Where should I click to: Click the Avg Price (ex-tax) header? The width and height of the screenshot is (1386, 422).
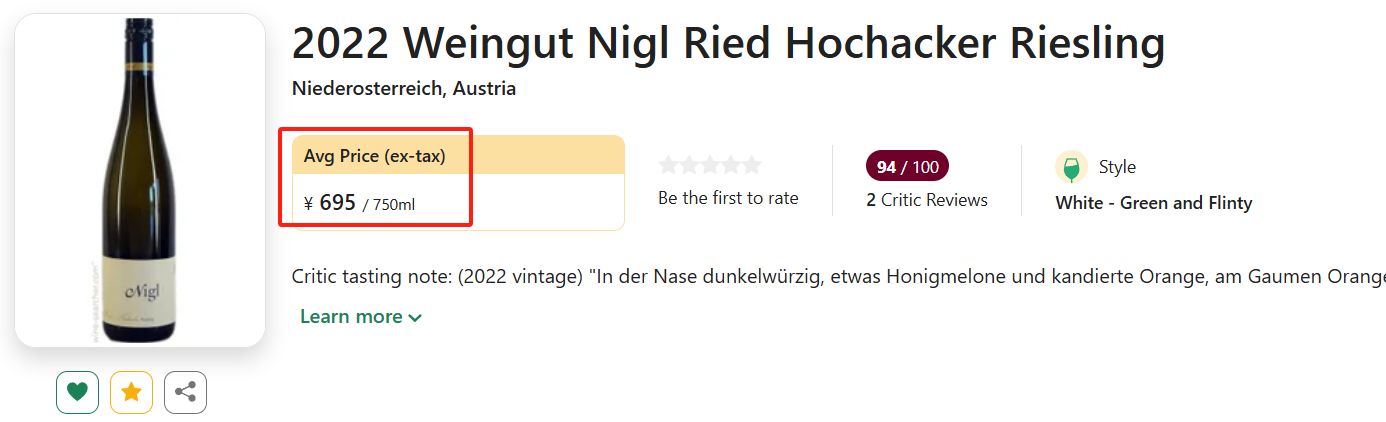click(375, 156)
